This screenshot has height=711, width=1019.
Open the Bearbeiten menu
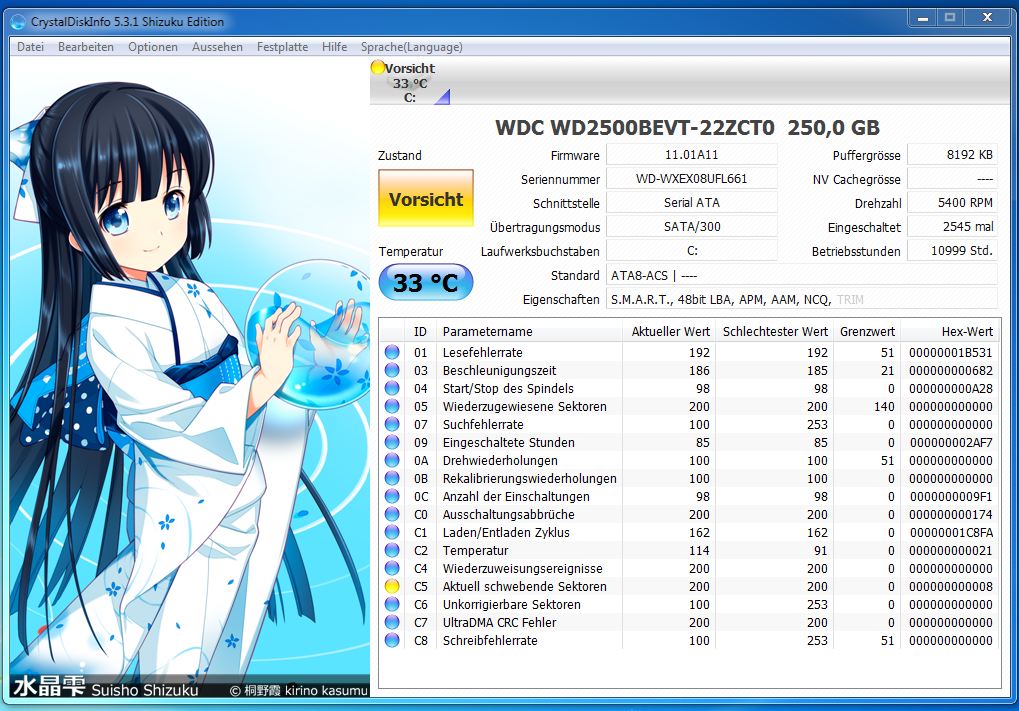pyautogui.click(x=86, y=47)
